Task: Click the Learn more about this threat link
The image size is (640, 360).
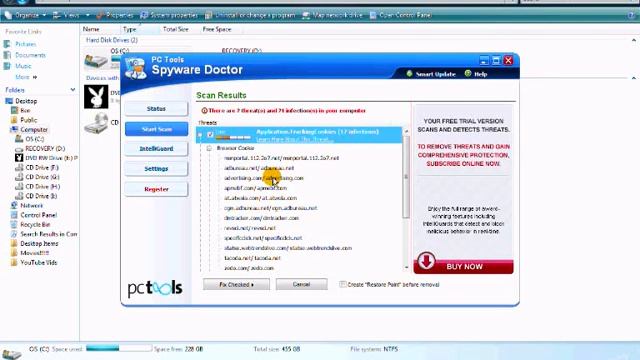Action: tap(295, 139)
